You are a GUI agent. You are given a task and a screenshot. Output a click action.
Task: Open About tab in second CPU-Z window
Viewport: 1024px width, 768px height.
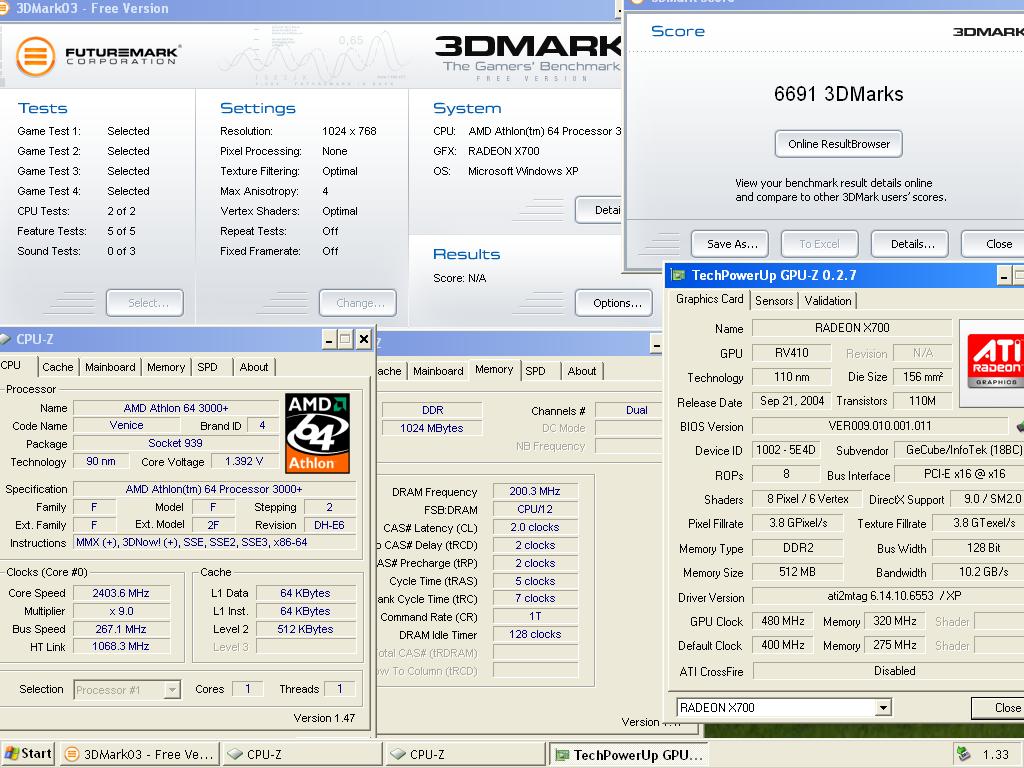pos(581,371)
